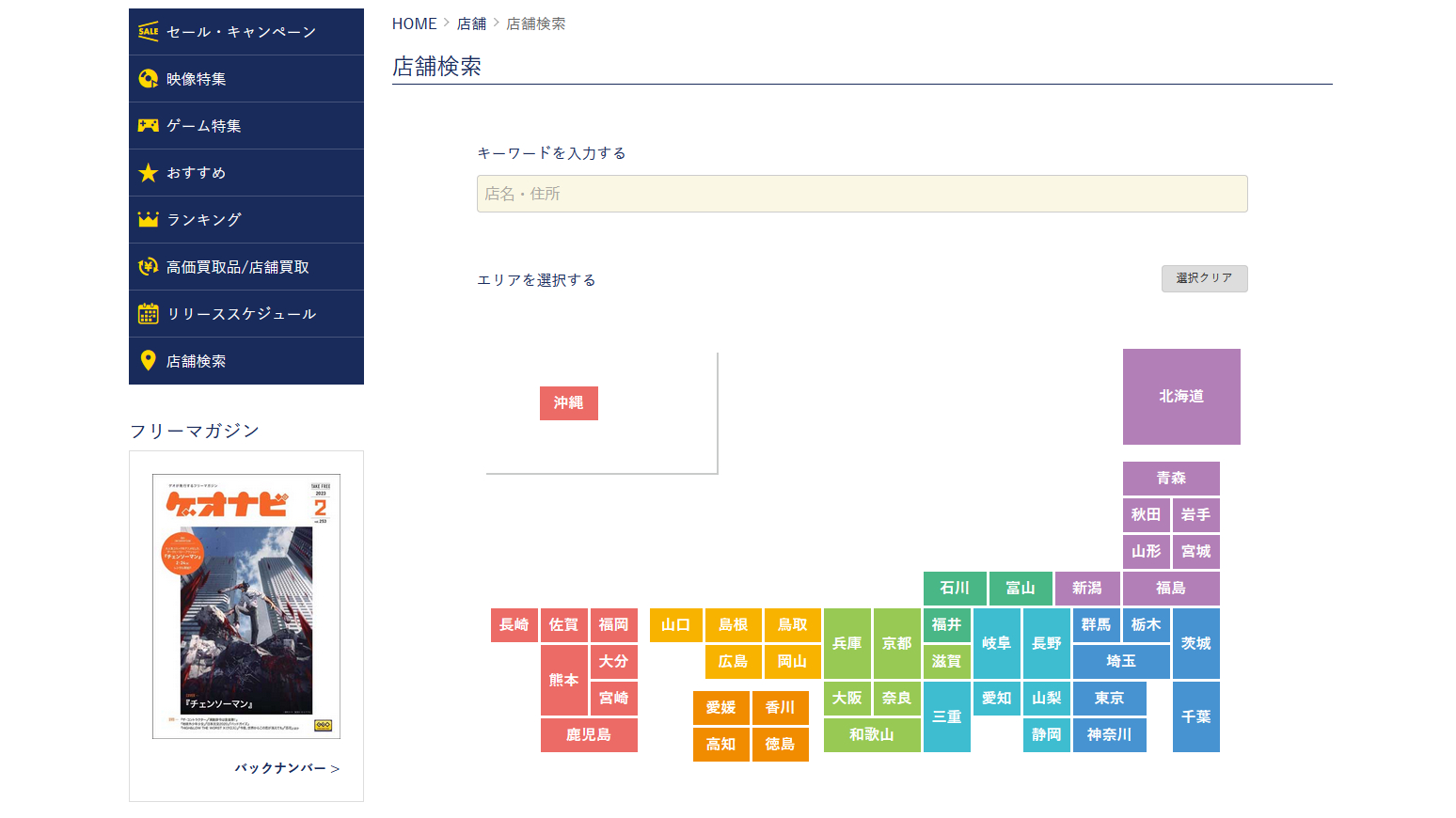Image resolution: width=1456 pixels, height=818 pixels.
Task: Pick 山形 on the map
Action: click(1146, 552)
